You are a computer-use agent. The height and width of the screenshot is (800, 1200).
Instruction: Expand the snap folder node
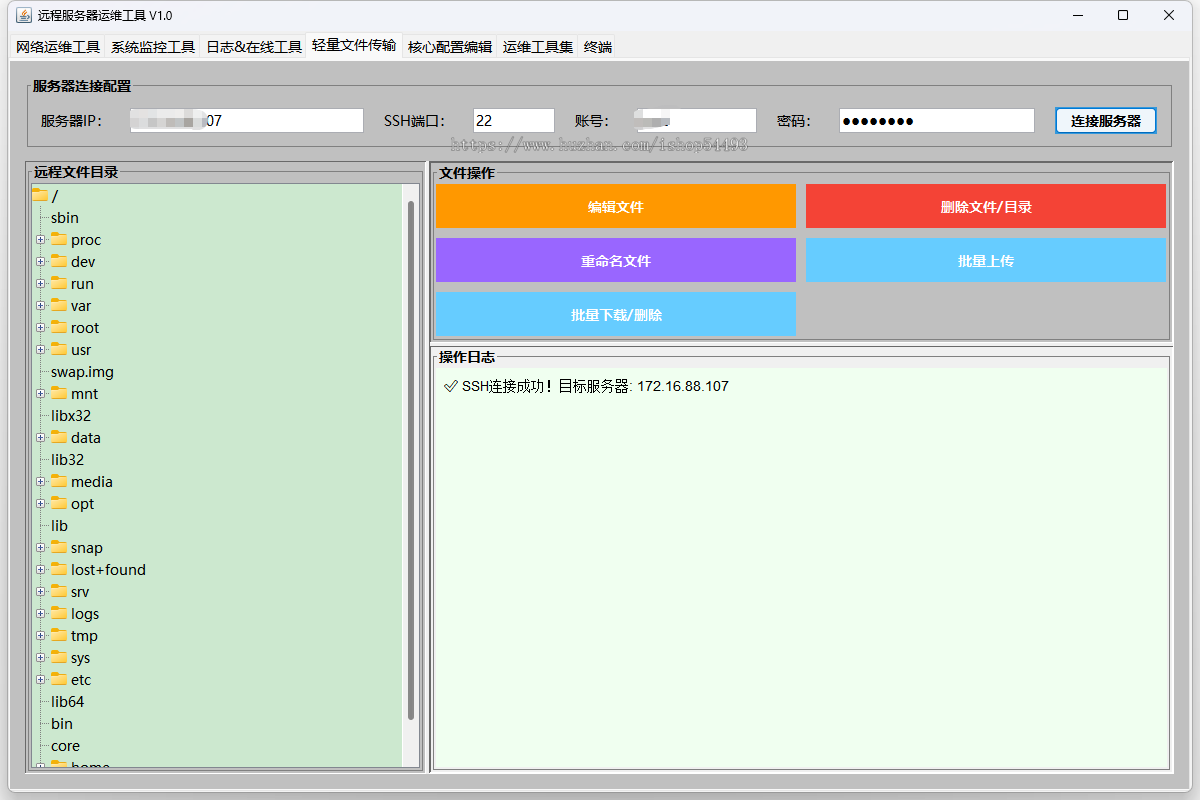pyautogui.click(x=41, y=548)
